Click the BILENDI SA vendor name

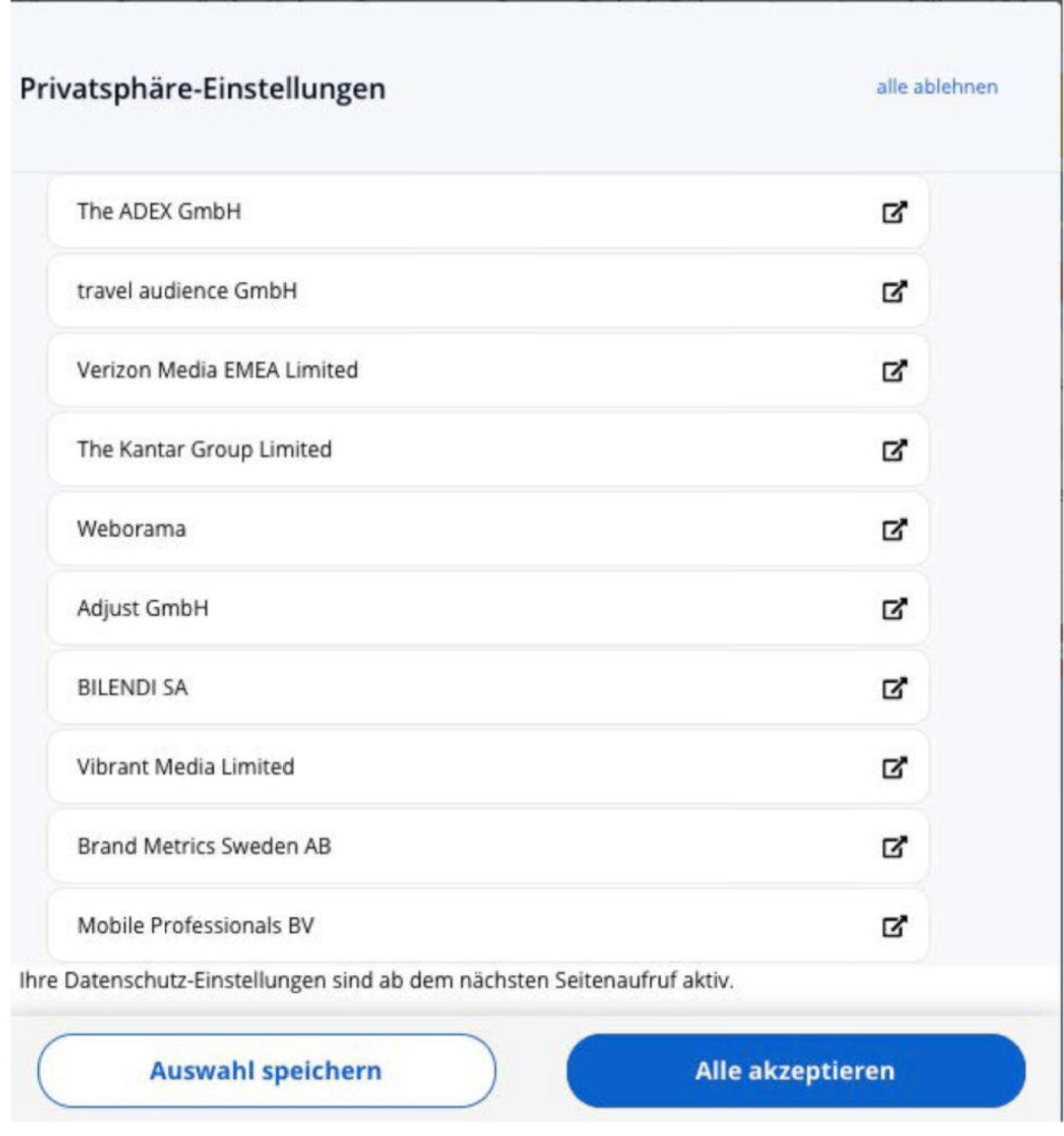point(133,688)
